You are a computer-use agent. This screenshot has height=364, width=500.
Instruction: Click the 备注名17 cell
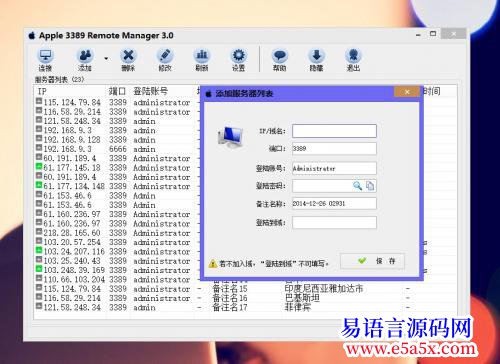tap(230, 307)
